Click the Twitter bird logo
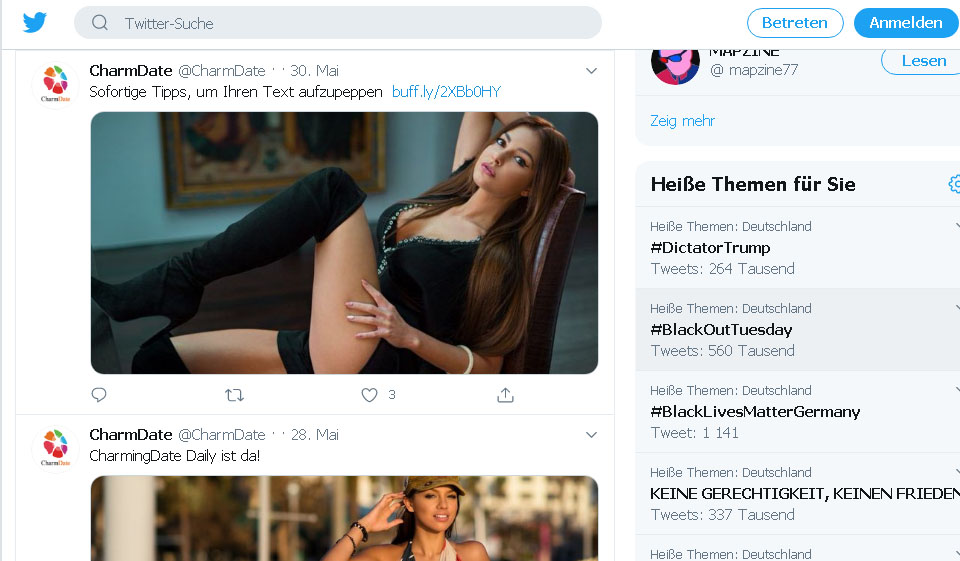 click(35, 22)
